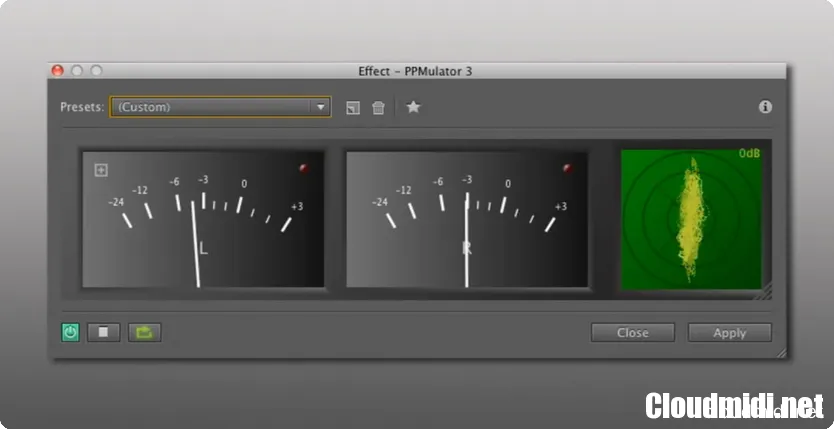The width and height of the screenshot is (834, 429).
Task: Open the Presets dropdown arrow
Action: coord(320,107)
